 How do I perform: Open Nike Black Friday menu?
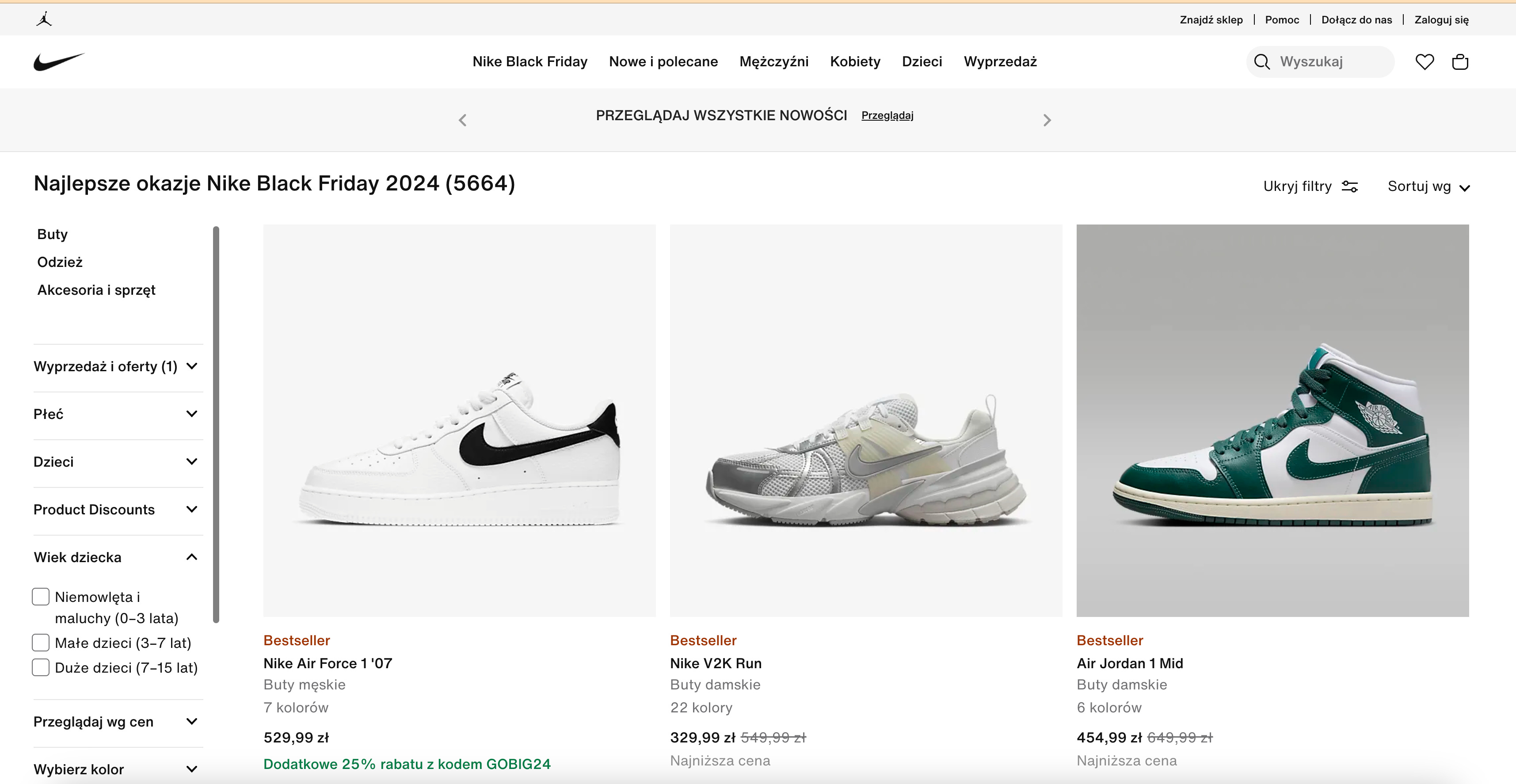[x=529, y=62]
